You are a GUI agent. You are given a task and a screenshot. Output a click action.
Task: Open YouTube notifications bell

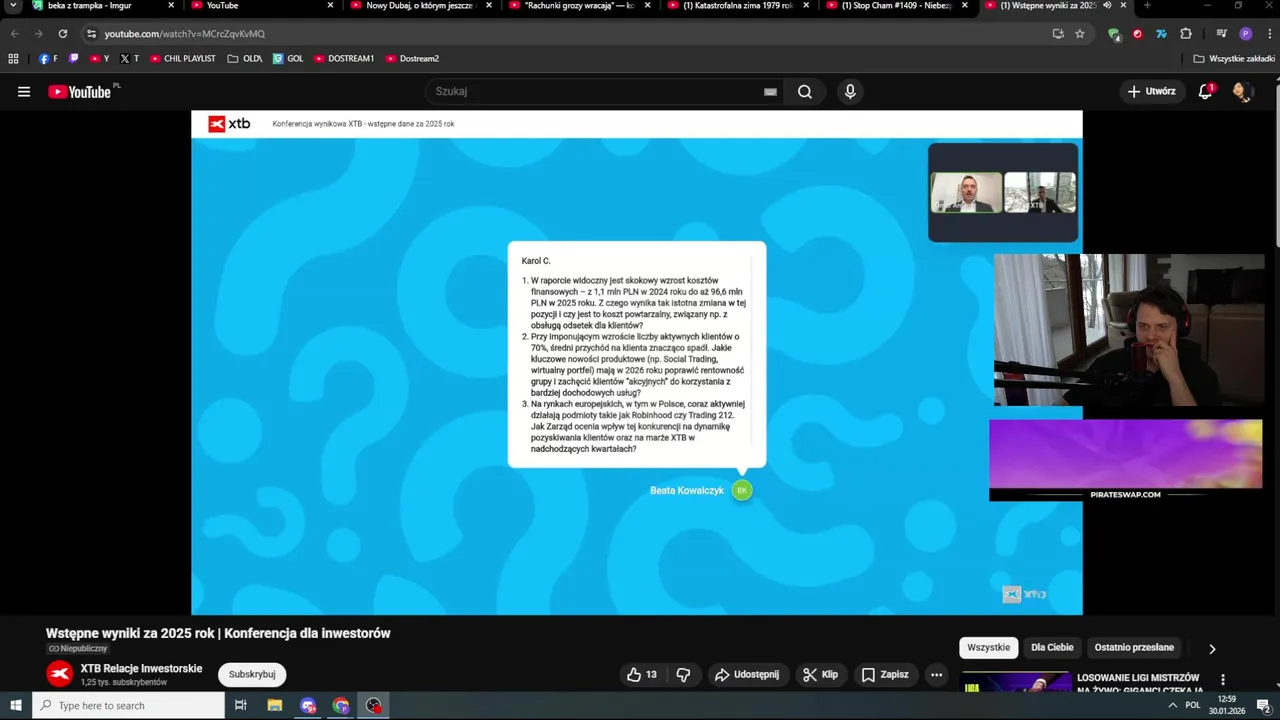[x=1205, y=91]
